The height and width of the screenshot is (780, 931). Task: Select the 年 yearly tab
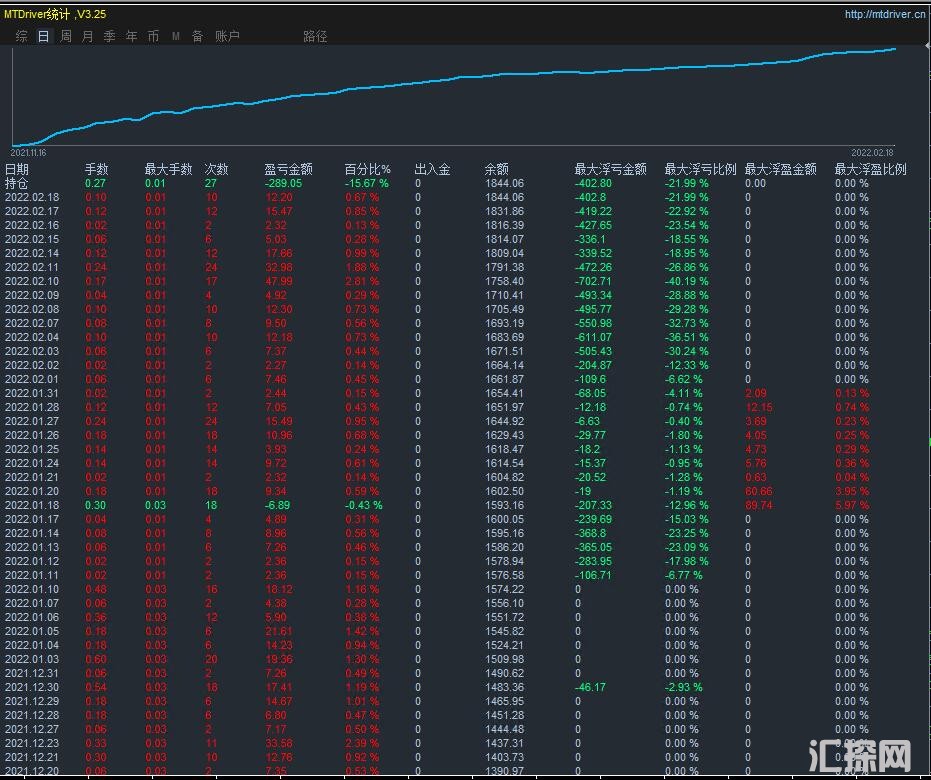[131, 36]
